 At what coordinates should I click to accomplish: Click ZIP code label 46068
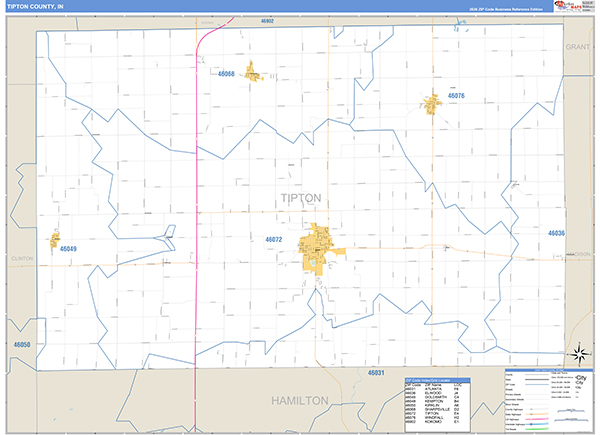point(226,74)
